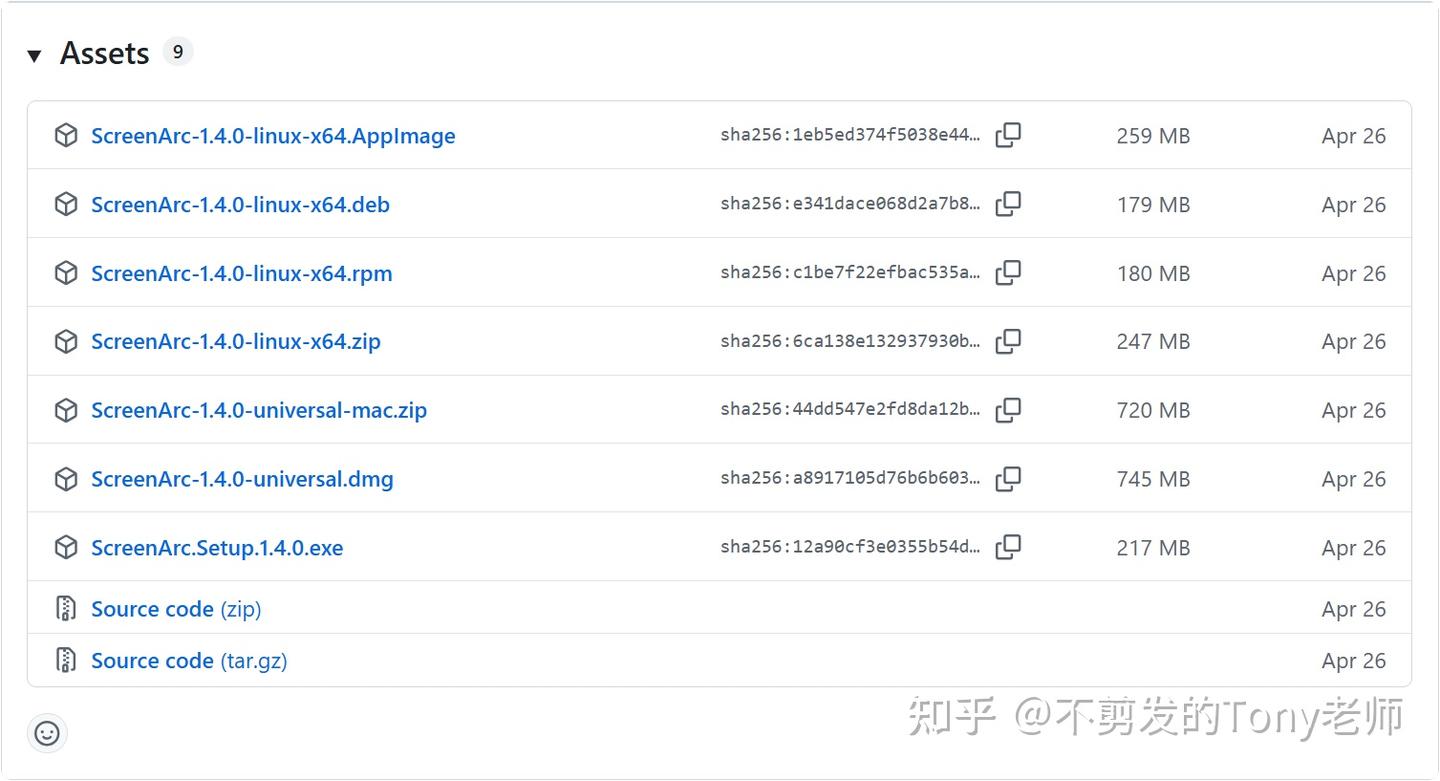This screenshot has width=1440, height=781.
Task: Click the Apr 26 date on the Source code (tar.gz) row
Action: pyautogui.click(x=1354, y=661)
